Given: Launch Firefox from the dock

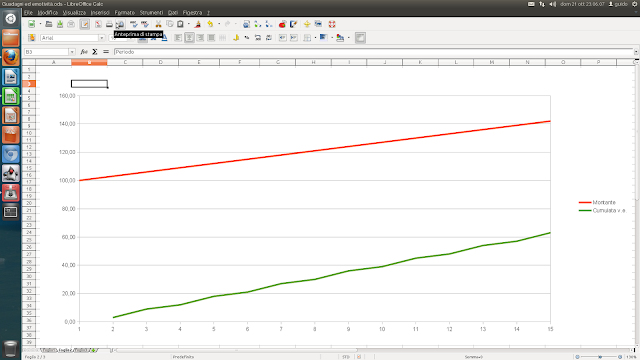Looking at the screenshot, I should [x=11, y=57].
